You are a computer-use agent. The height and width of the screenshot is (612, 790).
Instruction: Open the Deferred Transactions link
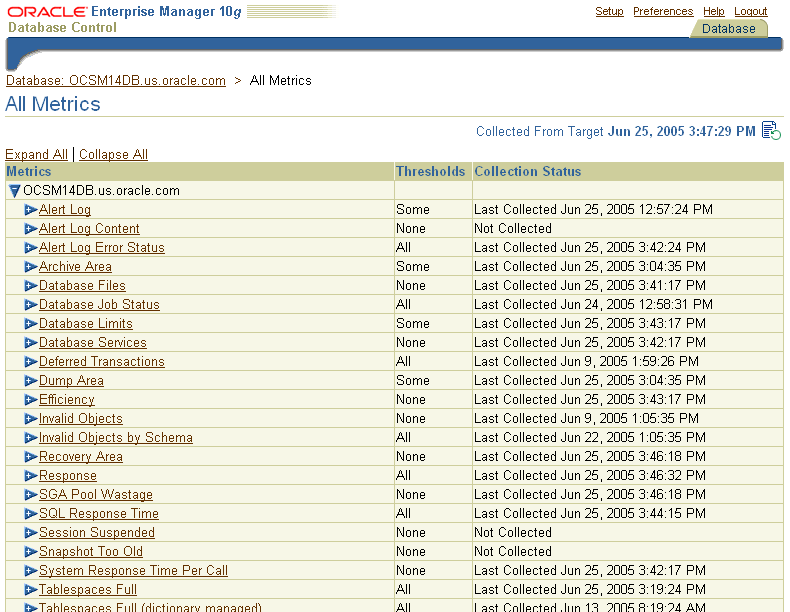102,362
